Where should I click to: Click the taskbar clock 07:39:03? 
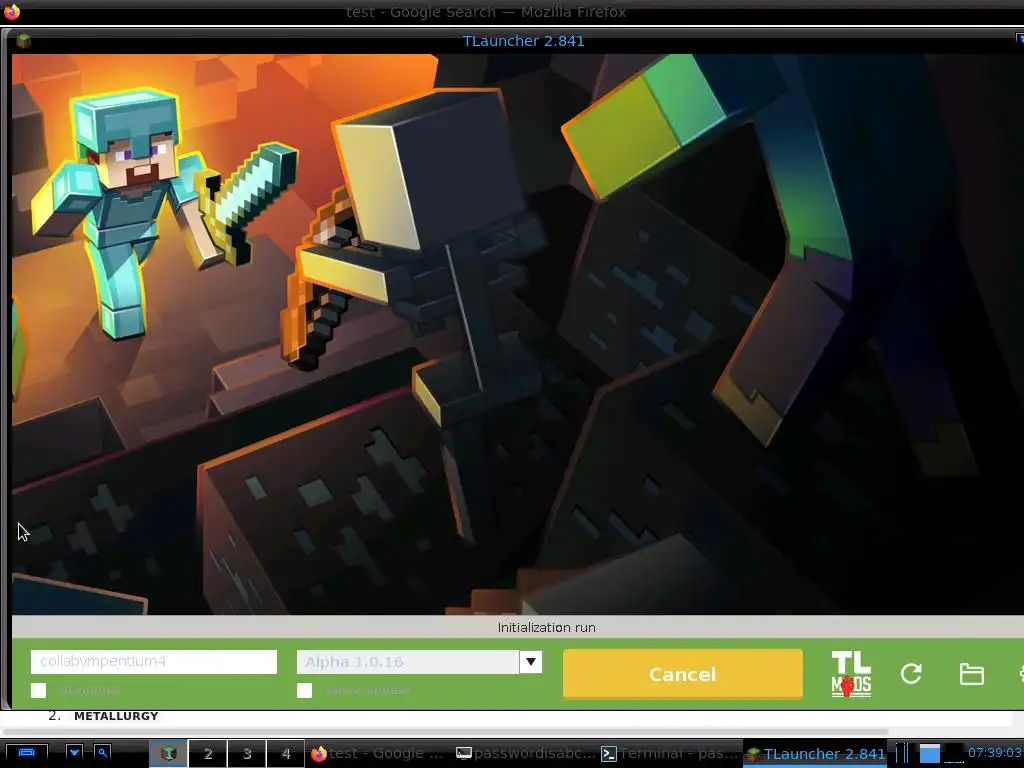point(994,753)
